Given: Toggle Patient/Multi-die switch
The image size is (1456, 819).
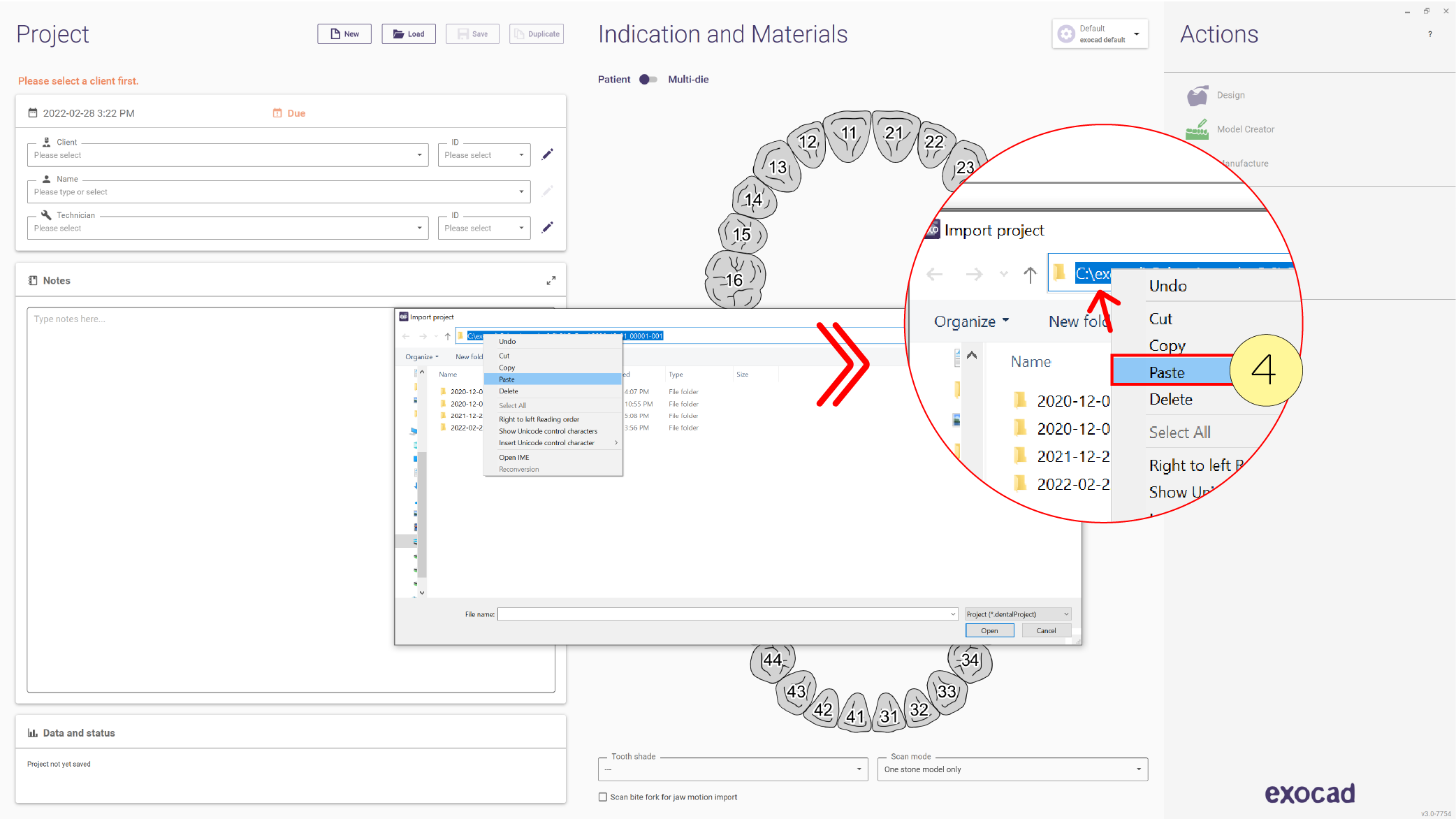Looking at the screenshot, I should 648,80.
